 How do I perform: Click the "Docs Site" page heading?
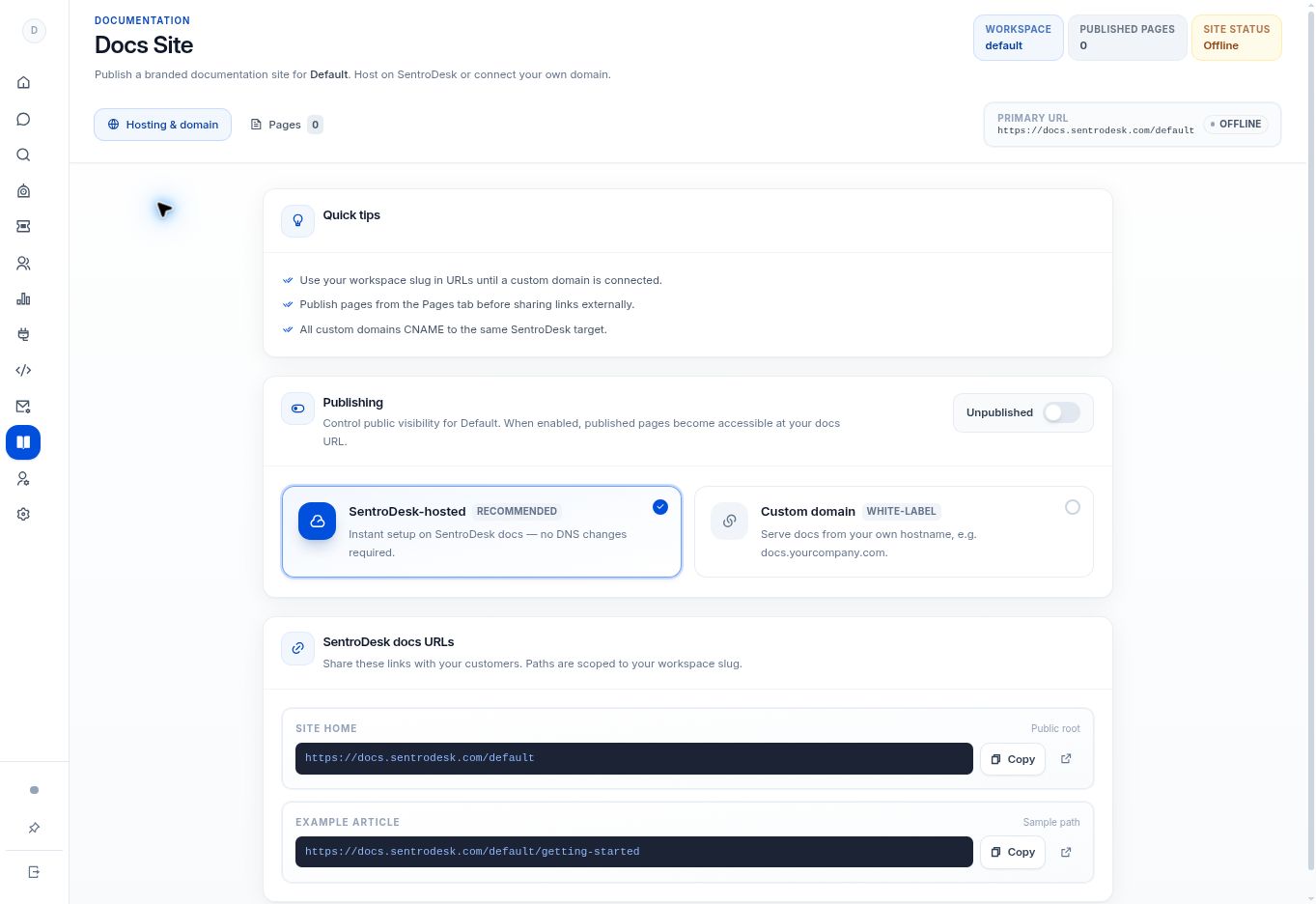[x=144, y=45]
